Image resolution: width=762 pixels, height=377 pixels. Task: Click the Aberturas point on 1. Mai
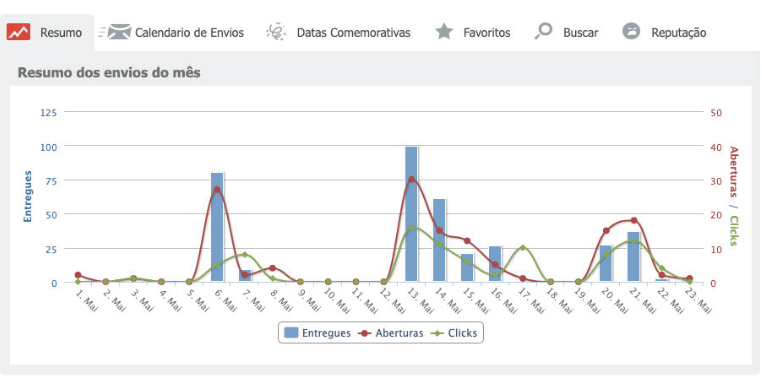tap(78, 275)
